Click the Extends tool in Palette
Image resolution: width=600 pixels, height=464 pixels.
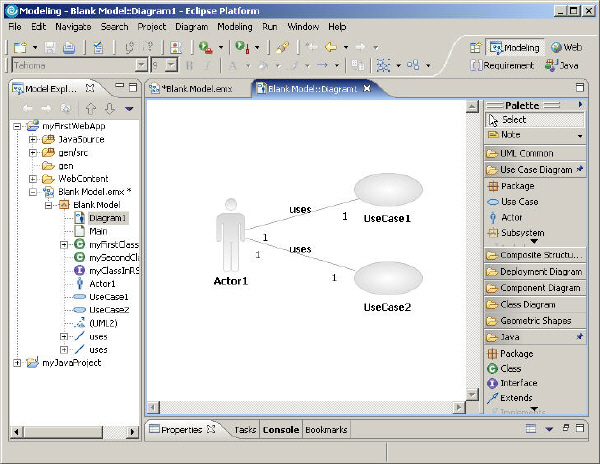click(x=516, y=398)
